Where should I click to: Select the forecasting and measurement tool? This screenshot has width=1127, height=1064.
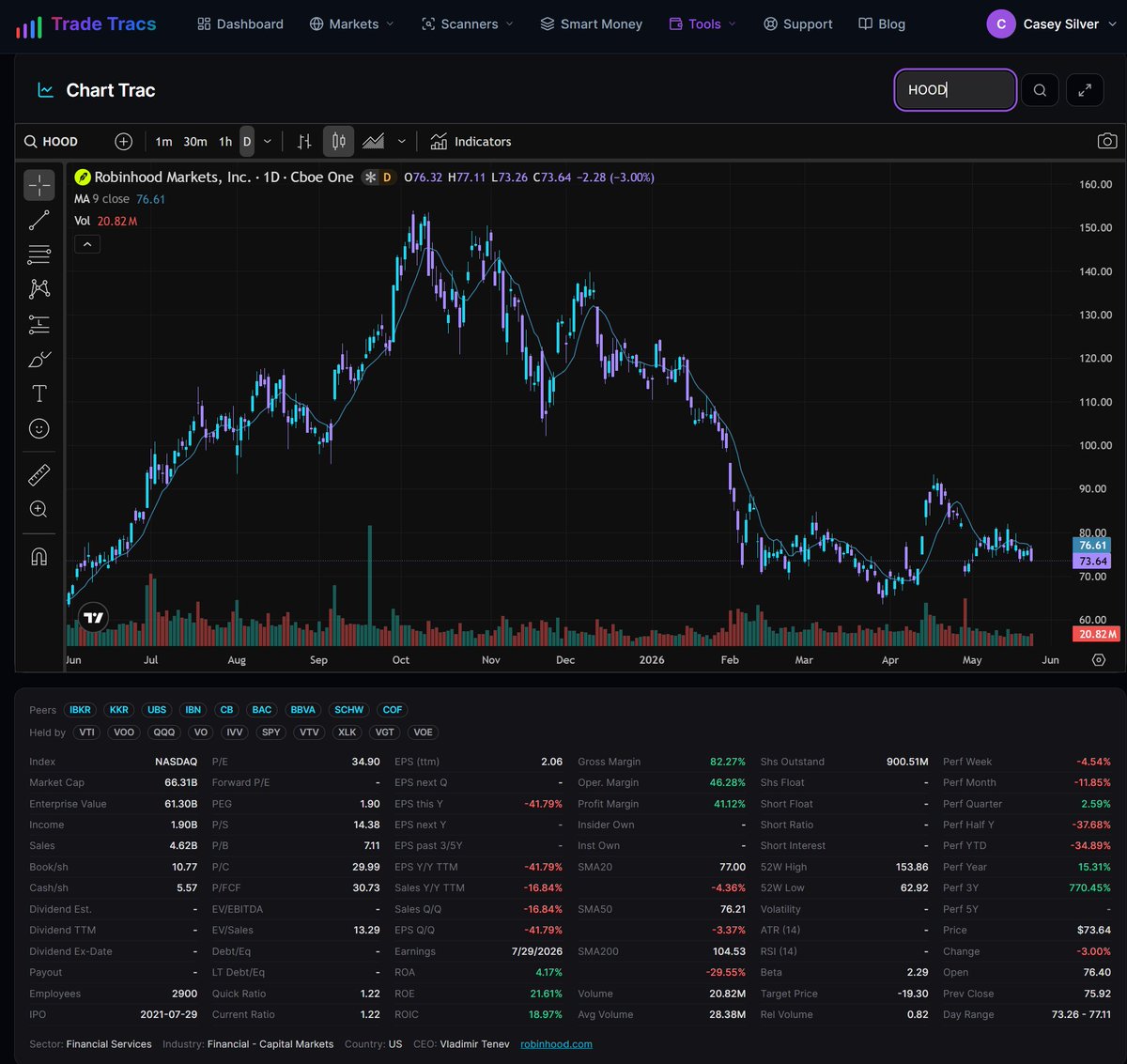click(x=39, y=324)
